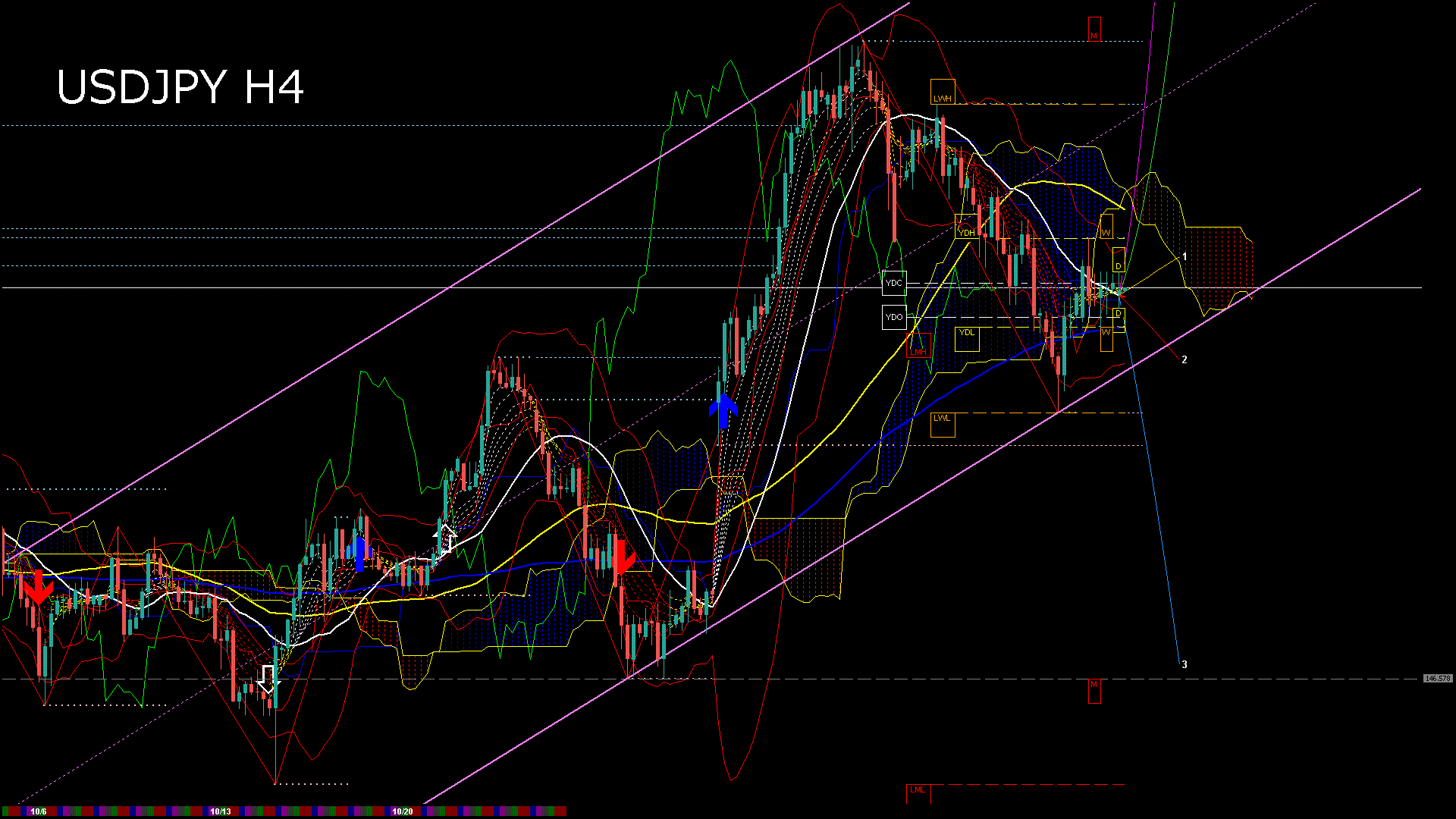
Task: Select the YDO white label box
Action: click(894, 317)
